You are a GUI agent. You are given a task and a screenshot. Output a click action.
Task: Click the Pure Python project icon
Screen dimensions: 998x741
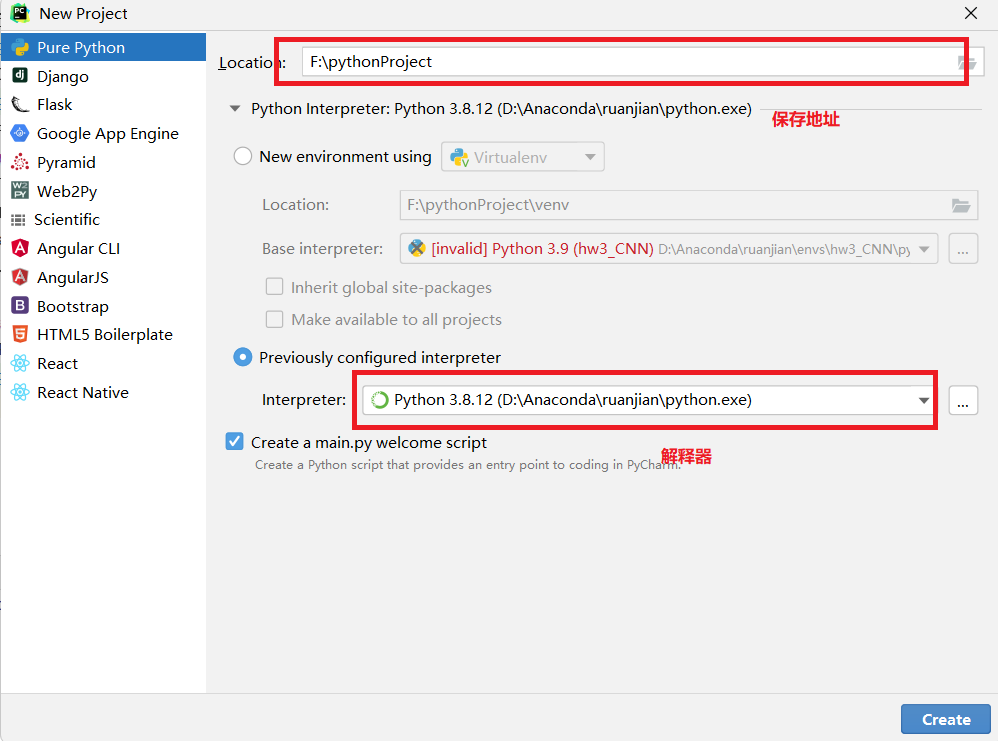(20, 48)
